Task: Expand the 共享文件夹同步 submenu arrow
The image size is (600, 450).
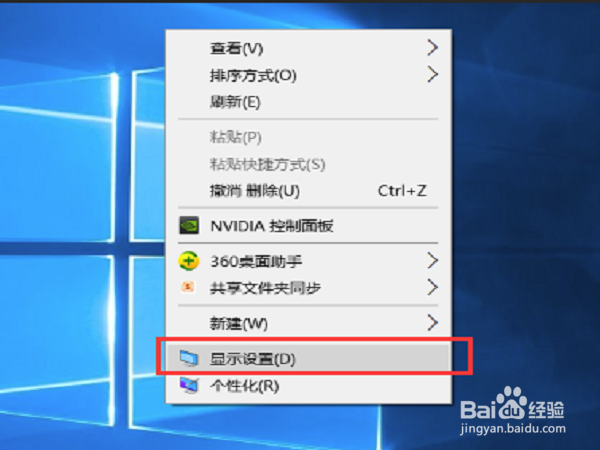Action: tap(432, 287)
